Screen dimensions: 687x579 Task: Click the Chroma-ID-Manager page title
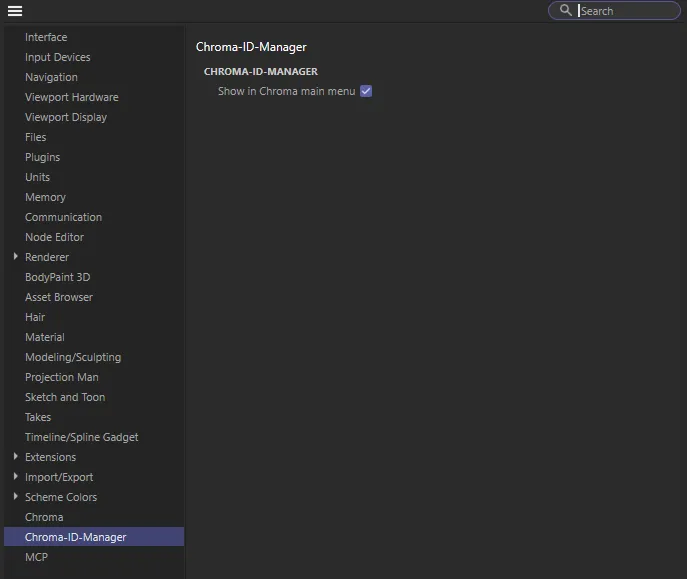point(251,47)
